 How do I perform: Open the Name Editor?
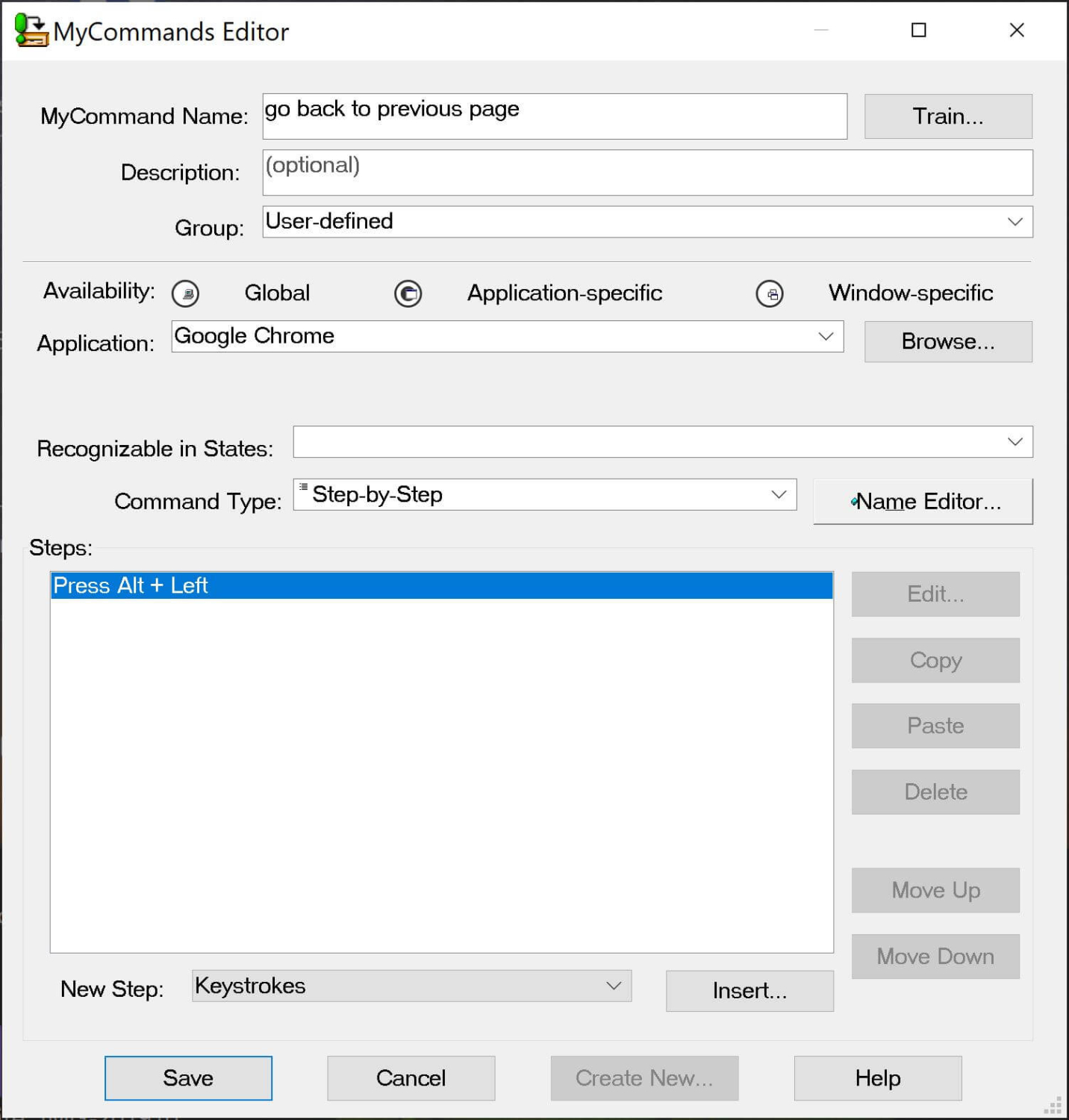[x=922, y=501]
